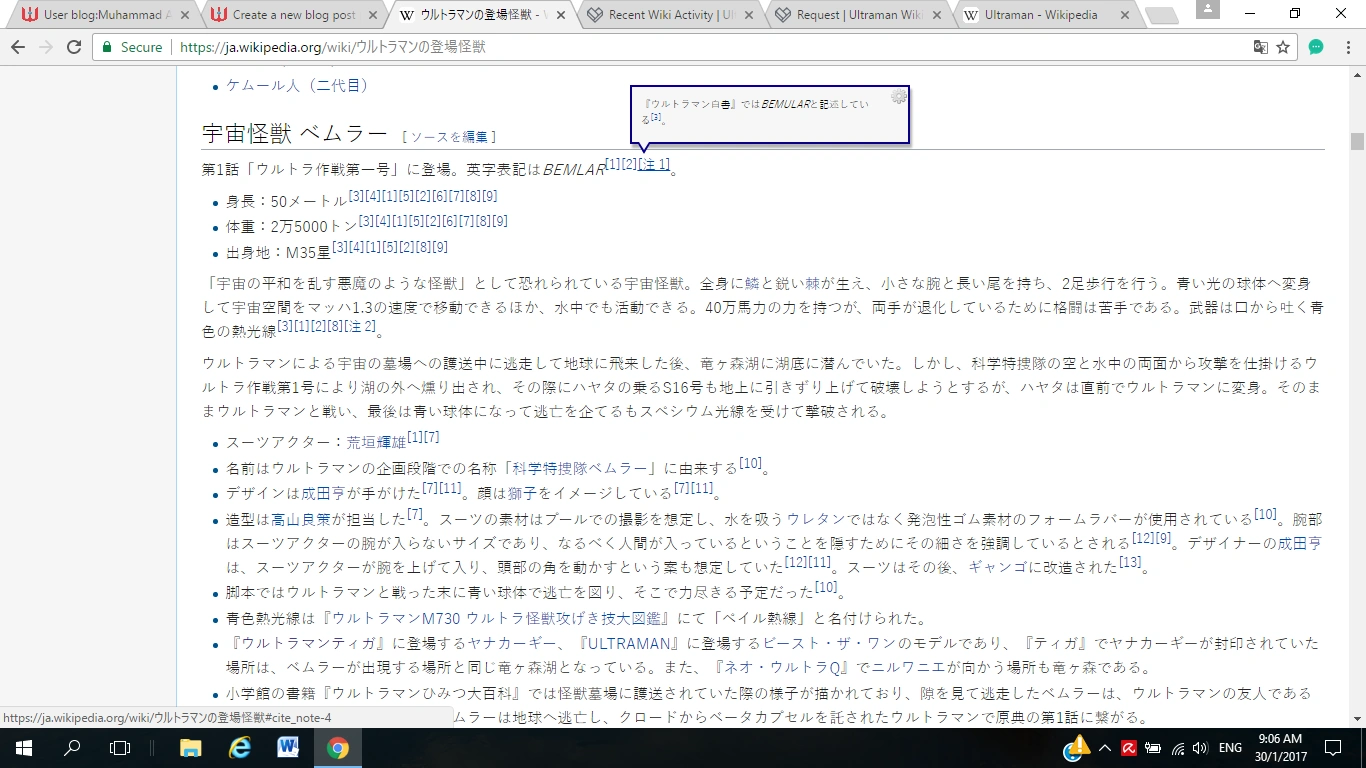Open the Chrome user profile button

point(1207,9)
